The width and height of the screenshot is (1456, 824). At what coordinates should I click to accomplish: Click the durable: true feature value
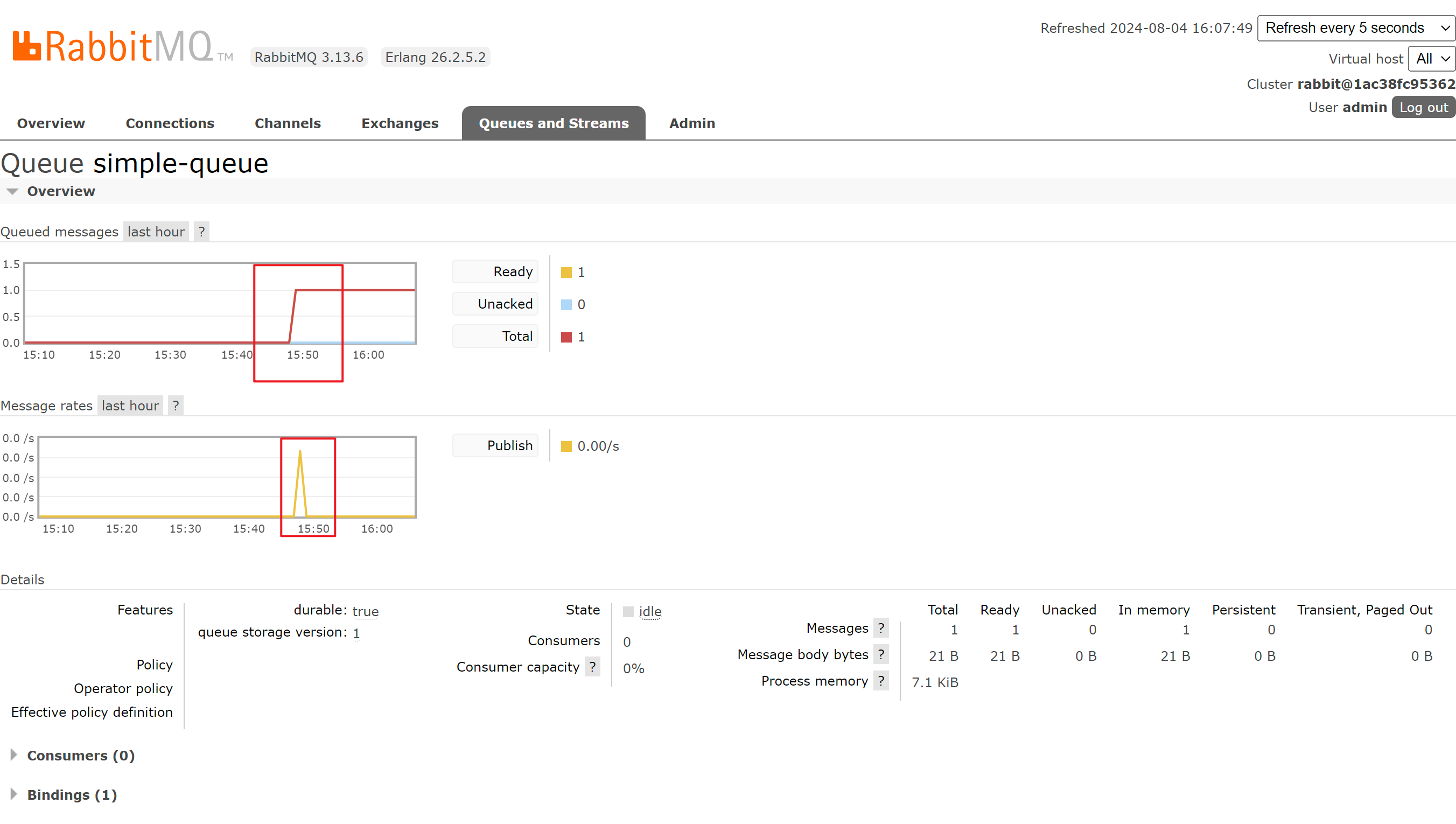366,611
